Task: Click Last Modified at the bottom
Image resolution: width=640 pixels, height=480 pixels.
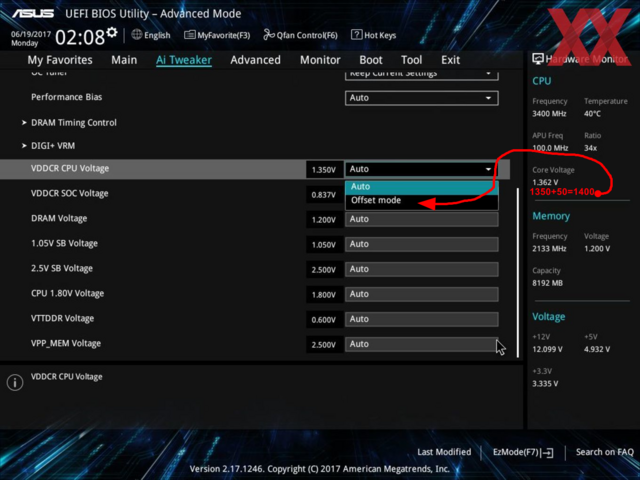Action: coord(444,452)
